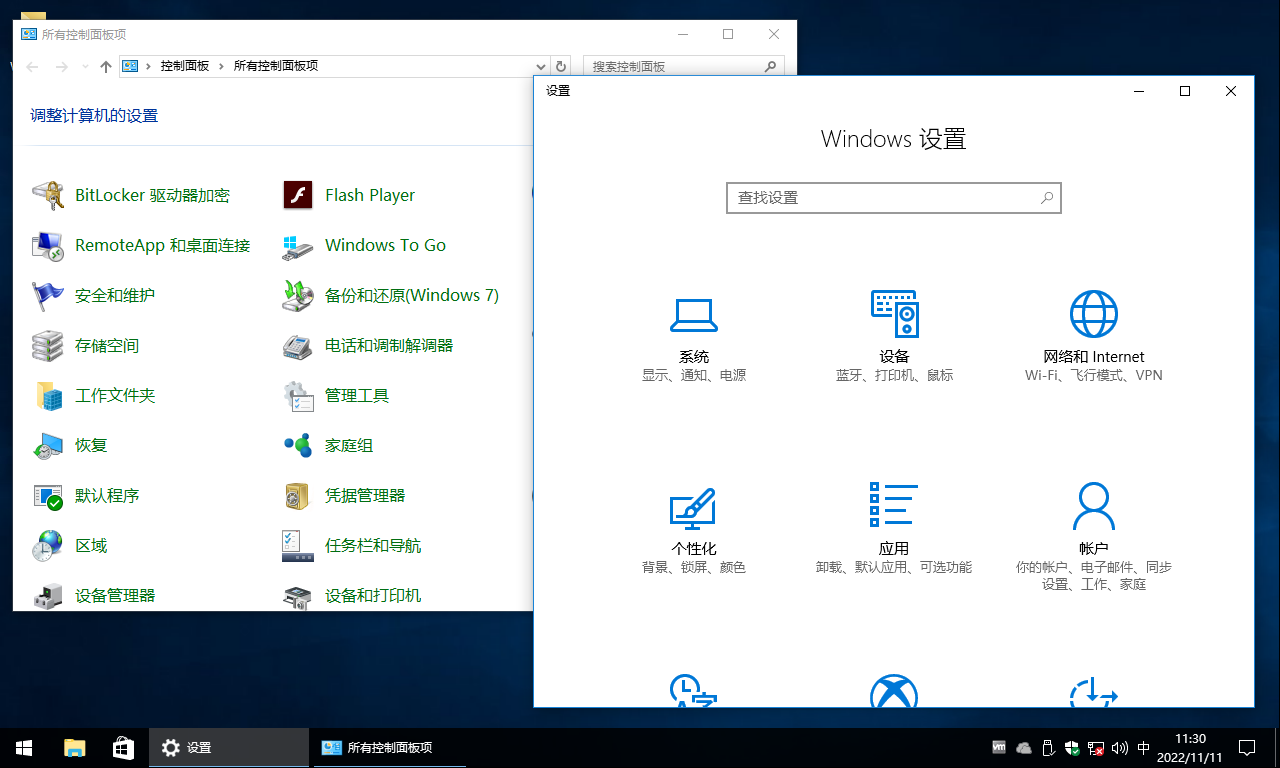Open 应用 list icon in Settings

tap(894, 504)
